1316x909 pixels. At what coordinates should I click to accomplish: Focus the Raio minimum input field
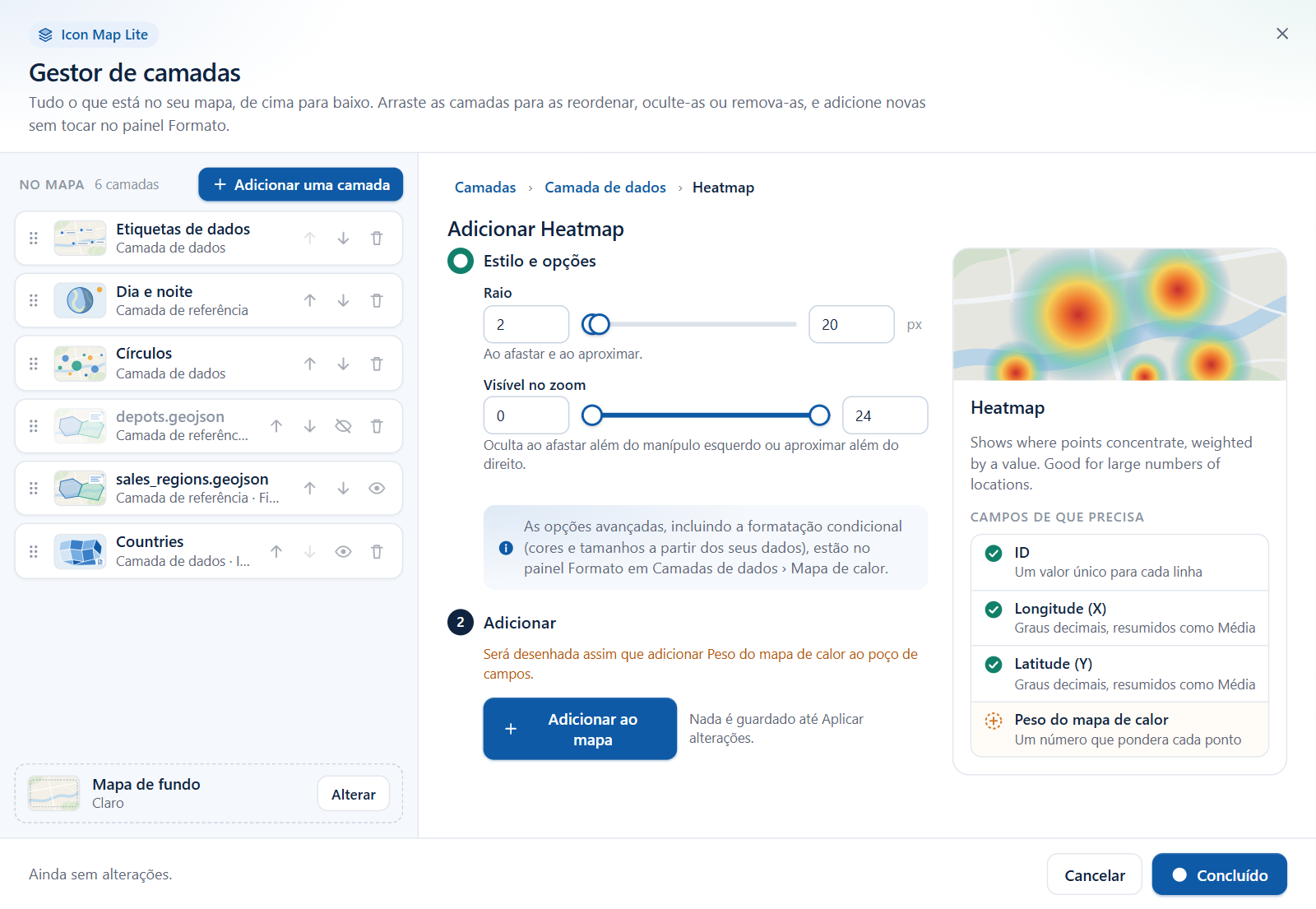point(526,324)
